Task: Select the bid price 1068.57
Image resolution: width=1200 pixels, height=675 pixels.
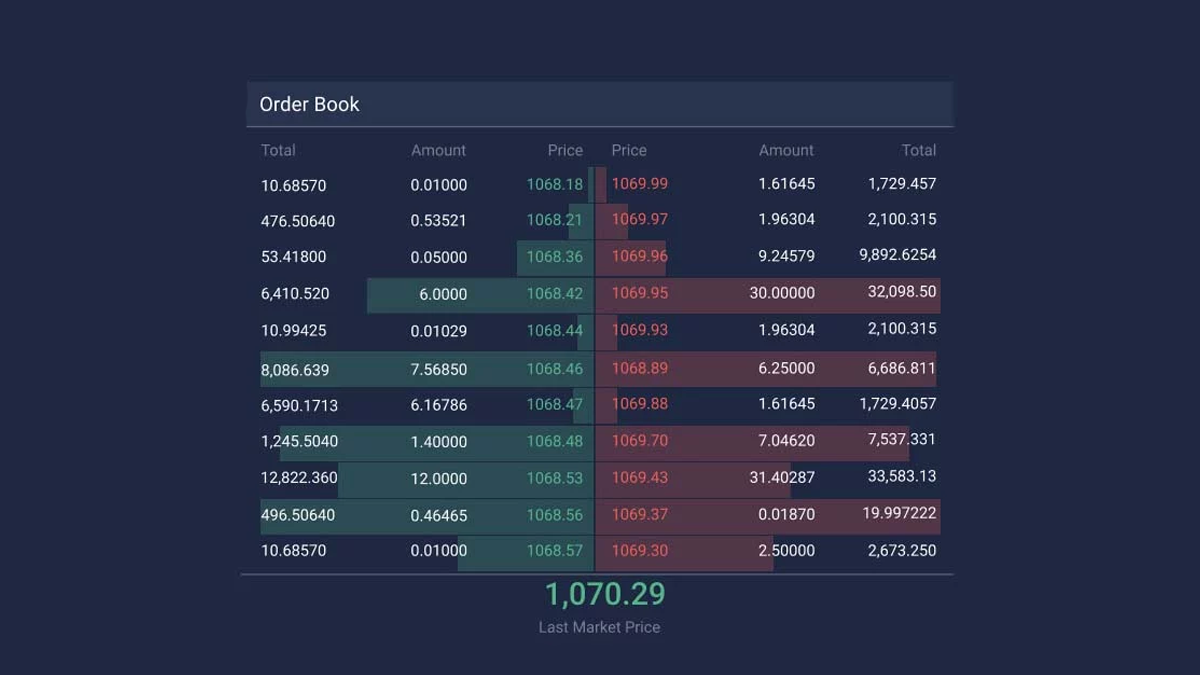Action: [554, 551]
